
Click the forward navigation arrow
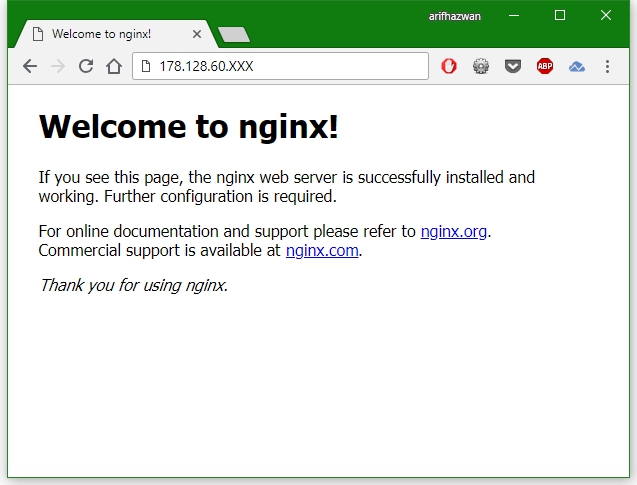pos(58,66)
